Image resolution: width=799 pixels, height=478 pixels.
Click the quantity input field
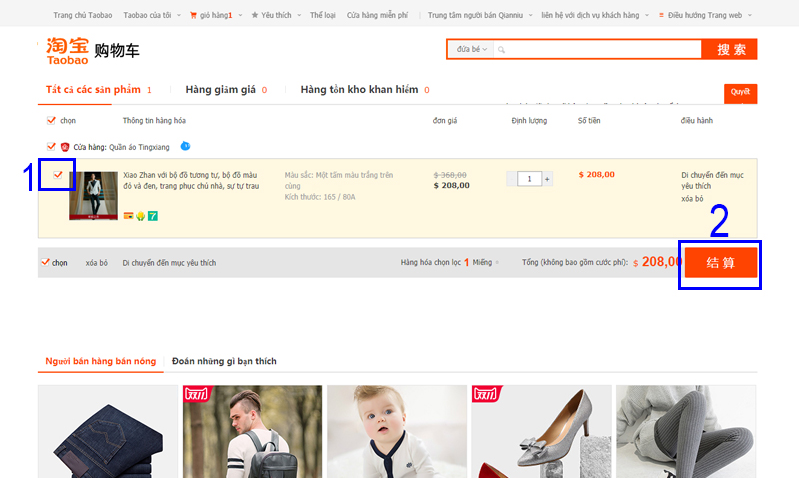pyautogui.click(x=529, y=179)
